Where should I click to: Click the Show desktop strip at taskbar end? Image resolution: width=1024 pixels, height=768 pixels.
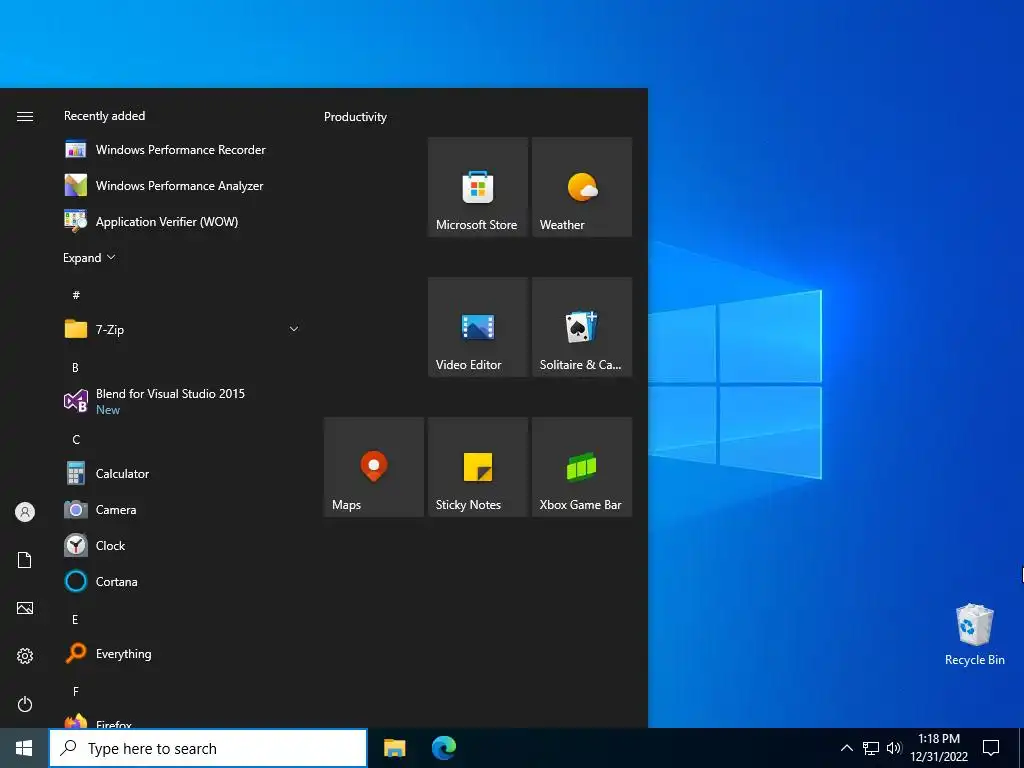coord(1021,748)
